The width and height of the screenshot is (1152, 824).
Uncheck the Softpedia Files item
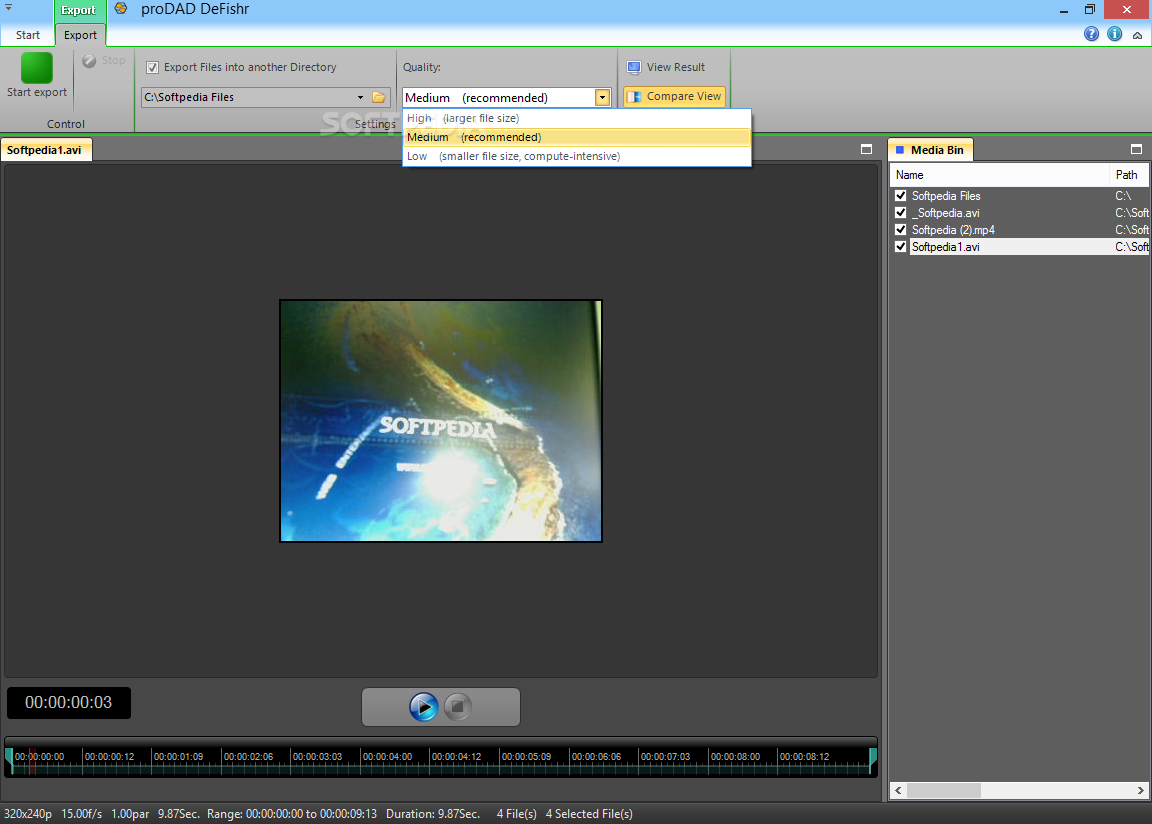[x=900, y=195]
